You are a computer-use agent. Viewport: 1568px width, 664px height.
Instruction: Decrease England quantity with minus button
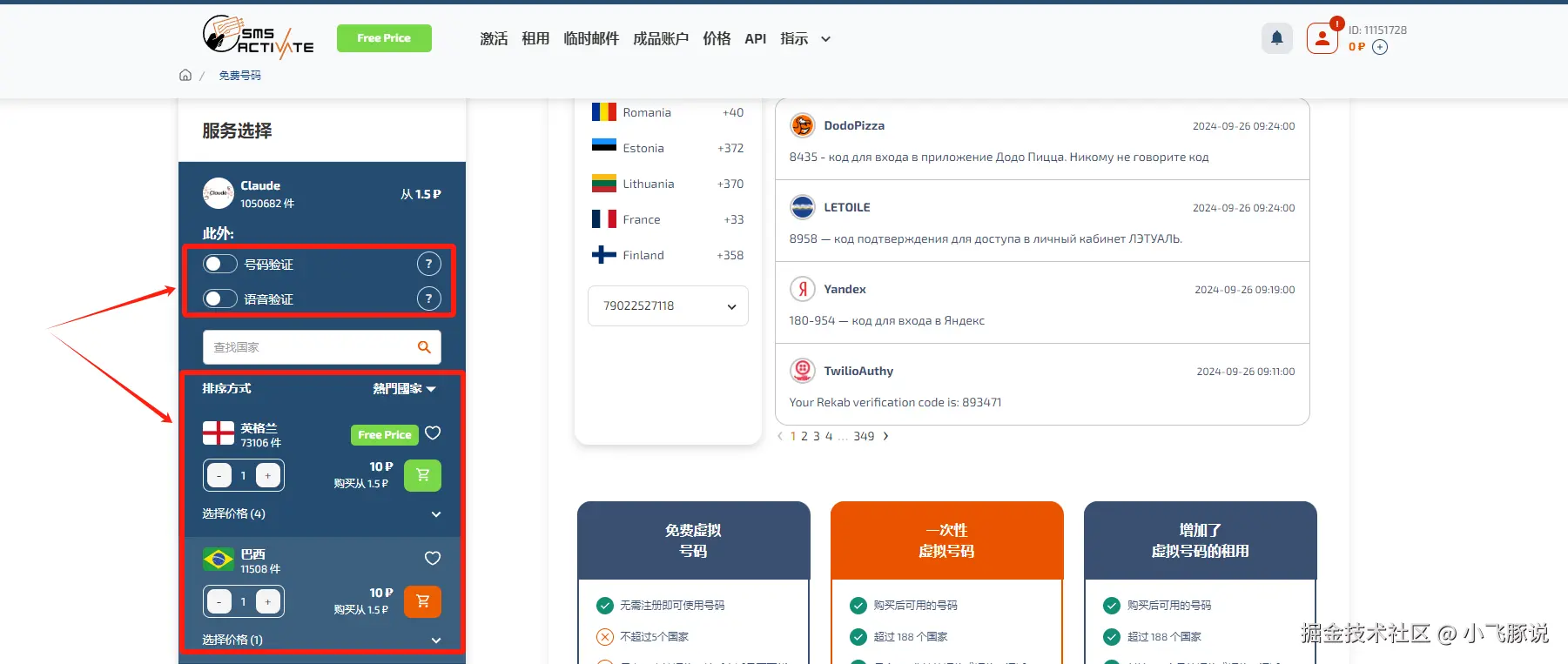coord(219,475)
